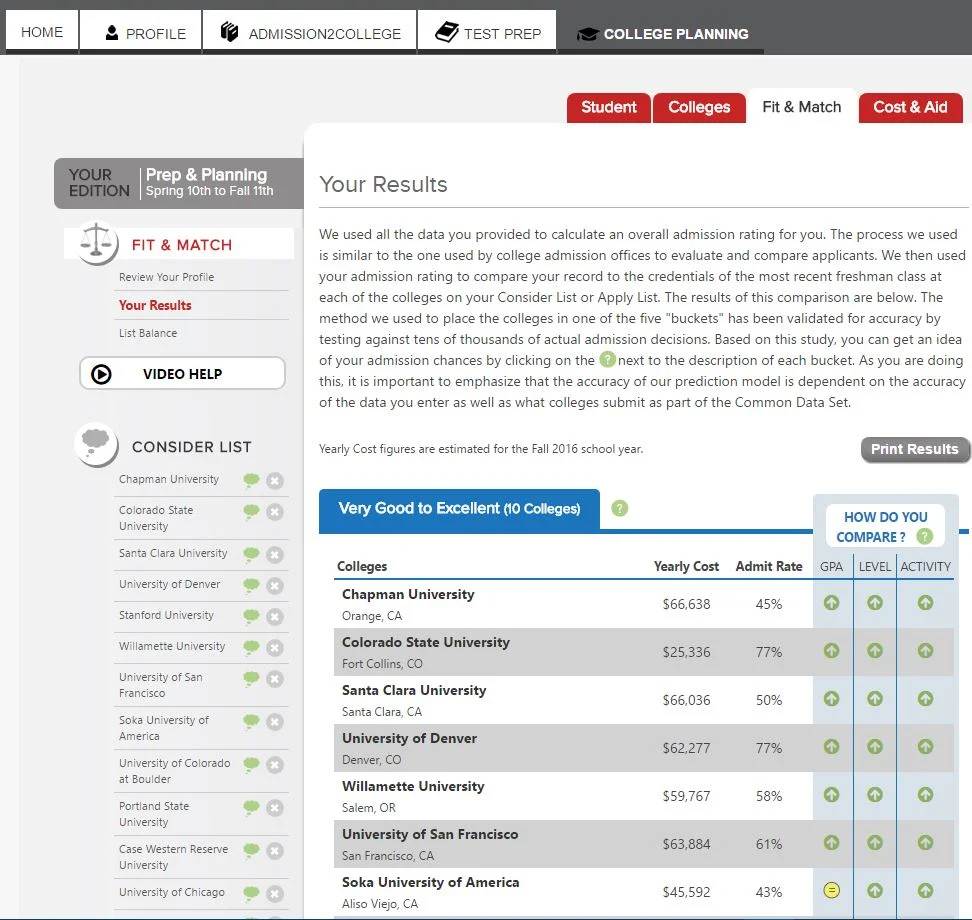Click green bubble icon for Willamette University
This screenshot has width=972, height=920.
251,647
